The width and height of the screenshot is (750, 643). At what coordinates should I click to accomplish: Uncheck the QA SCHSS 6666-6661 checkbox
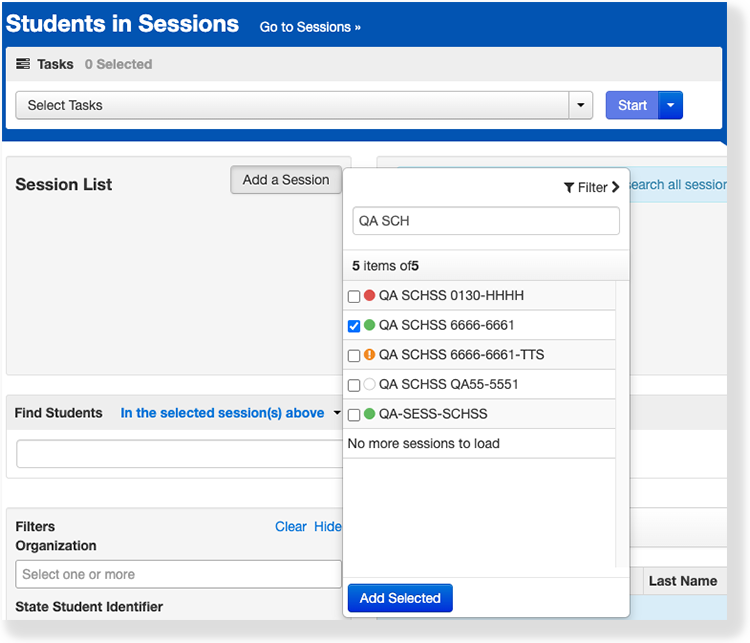coord(353,326)
